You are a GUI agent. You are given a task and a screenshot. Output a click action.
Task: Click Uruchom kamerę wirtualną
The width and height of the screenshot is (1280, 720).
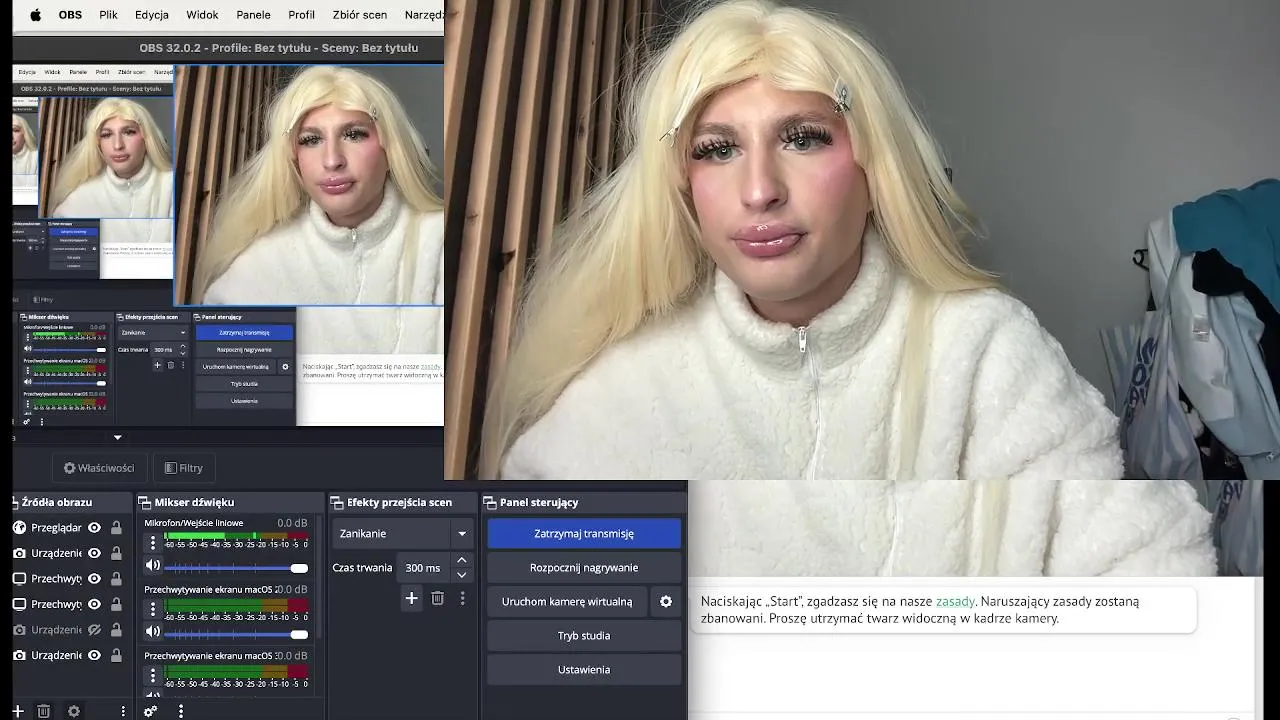tap(567, 601)
